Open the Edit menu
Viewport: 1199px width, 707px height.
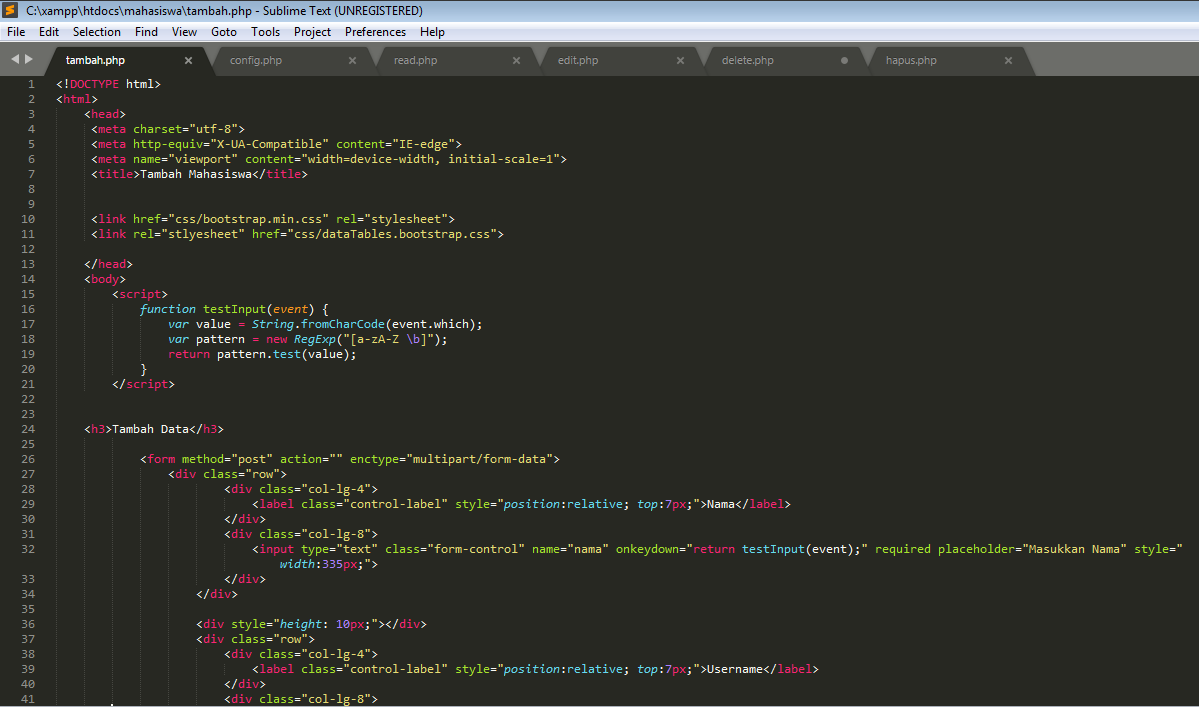pos(49,32)
